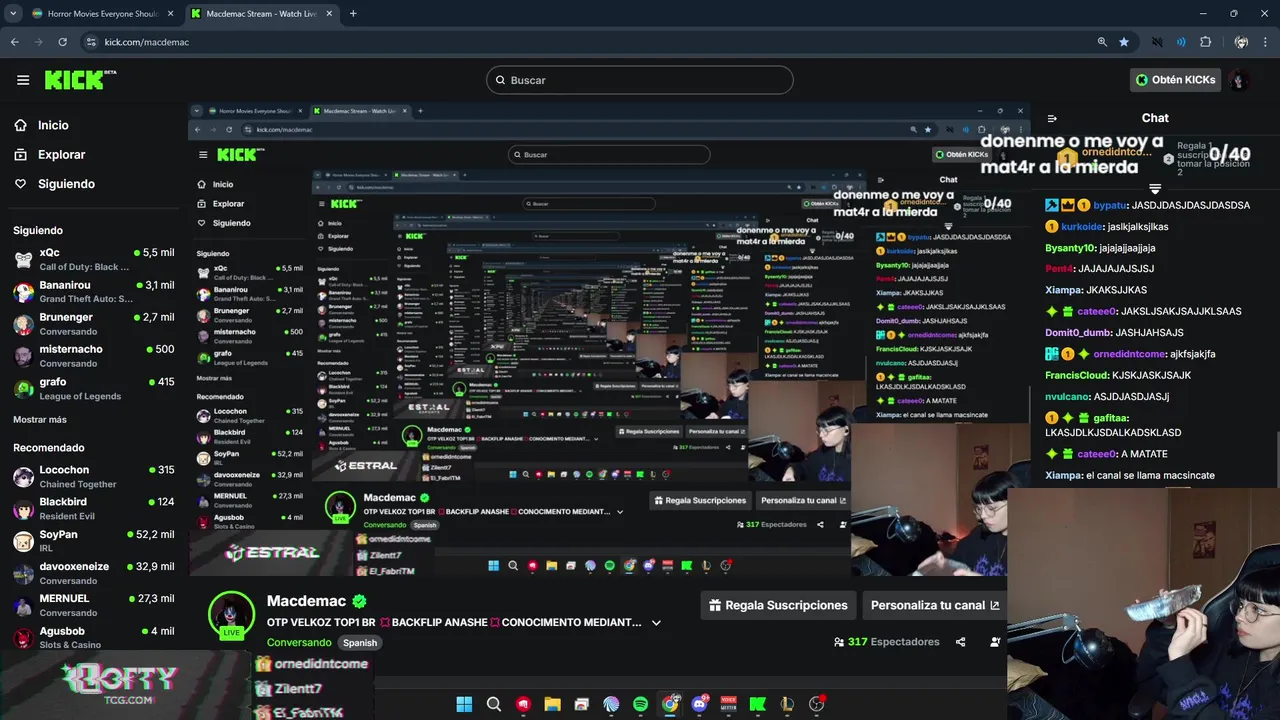Open the Kick profile avatar menu
The width and height of the screenshot is (1280, 720).
coord(1239,80)
